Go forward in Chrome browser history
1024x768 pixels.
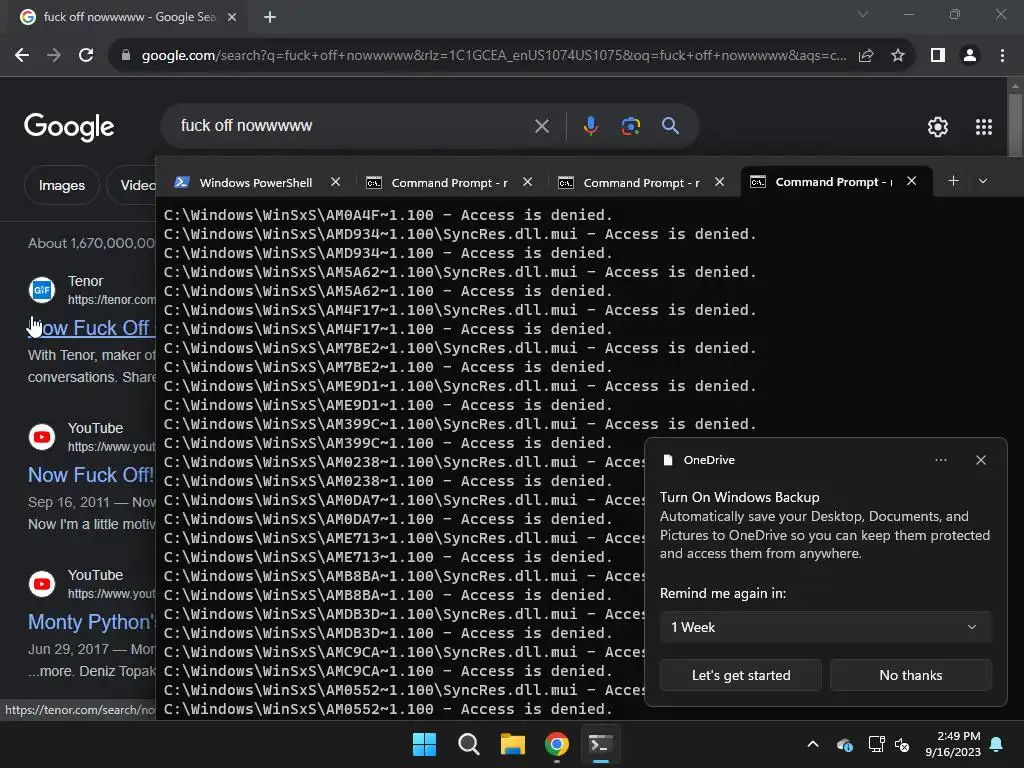pyautogui.click(x=54, y=56)
